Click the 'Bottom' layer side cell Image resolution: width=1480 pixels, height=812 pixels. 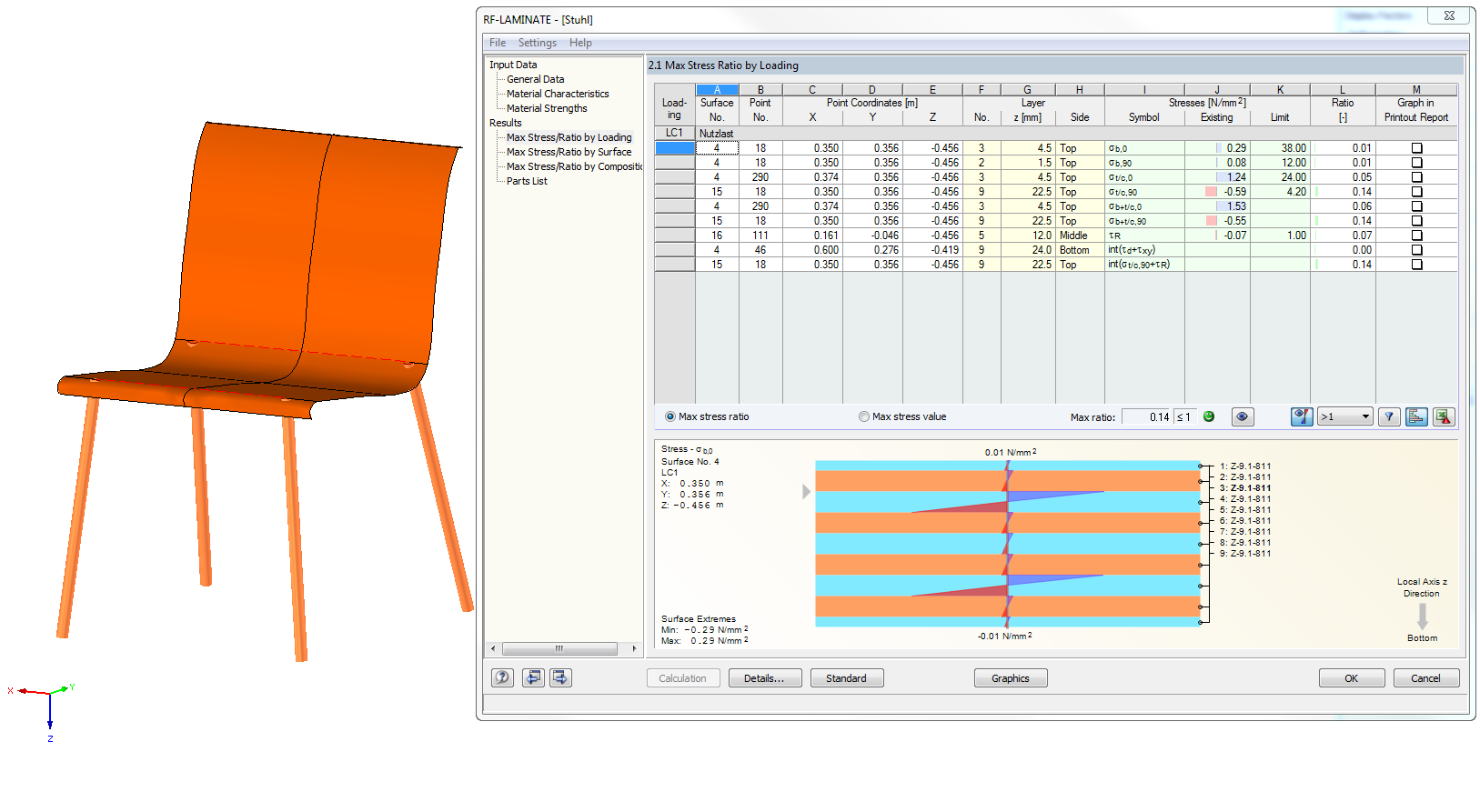[1080, 250]
